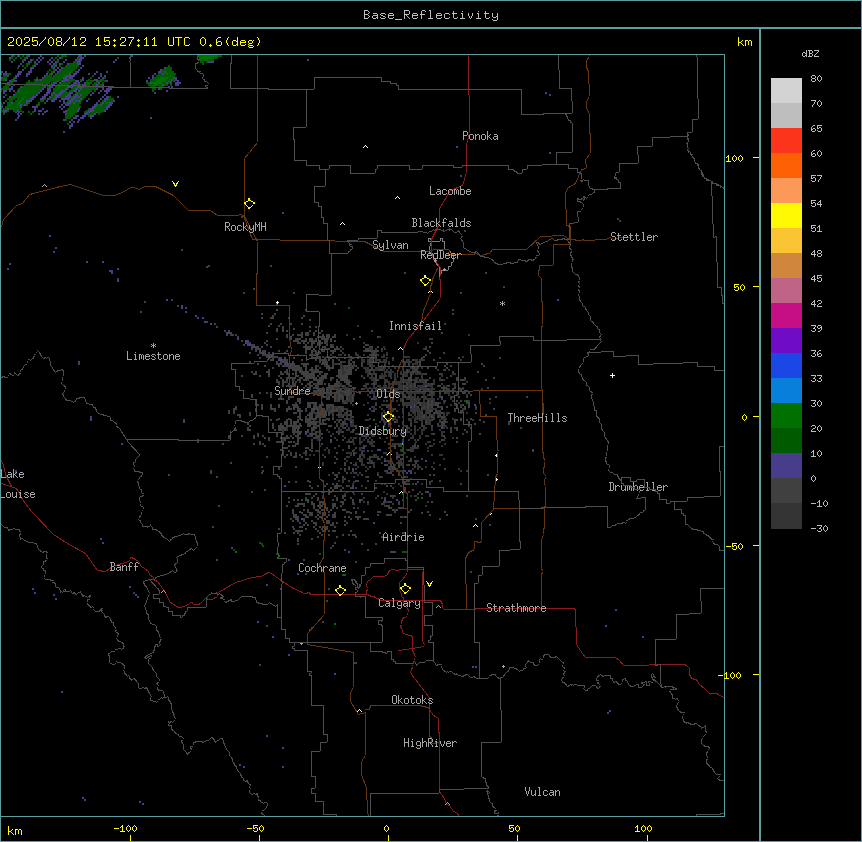The height and width of the screenshot is (842, 862).
Task: Click the Lacombe map label
Action: 450,191
